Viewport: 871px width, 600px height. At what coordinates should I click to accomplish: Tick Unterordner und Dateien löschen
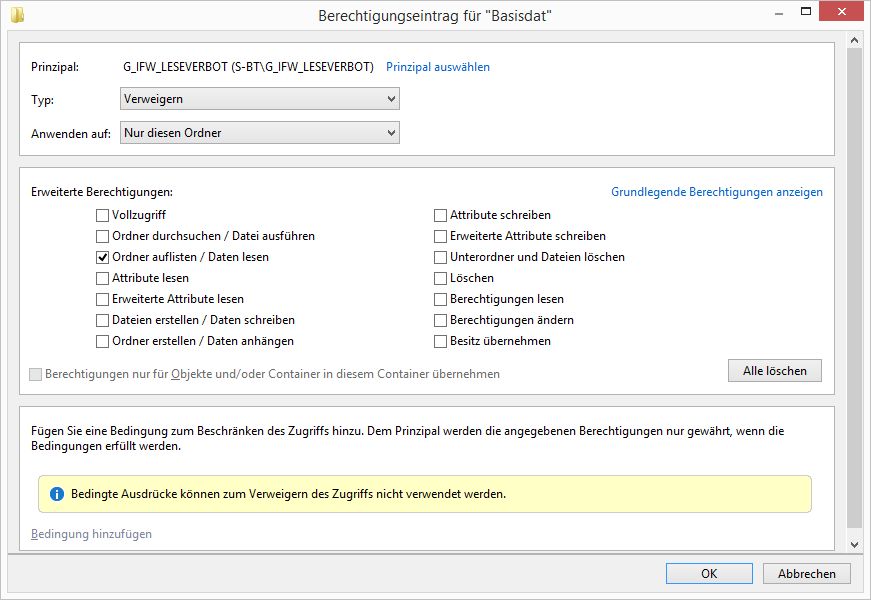(440, 257)
